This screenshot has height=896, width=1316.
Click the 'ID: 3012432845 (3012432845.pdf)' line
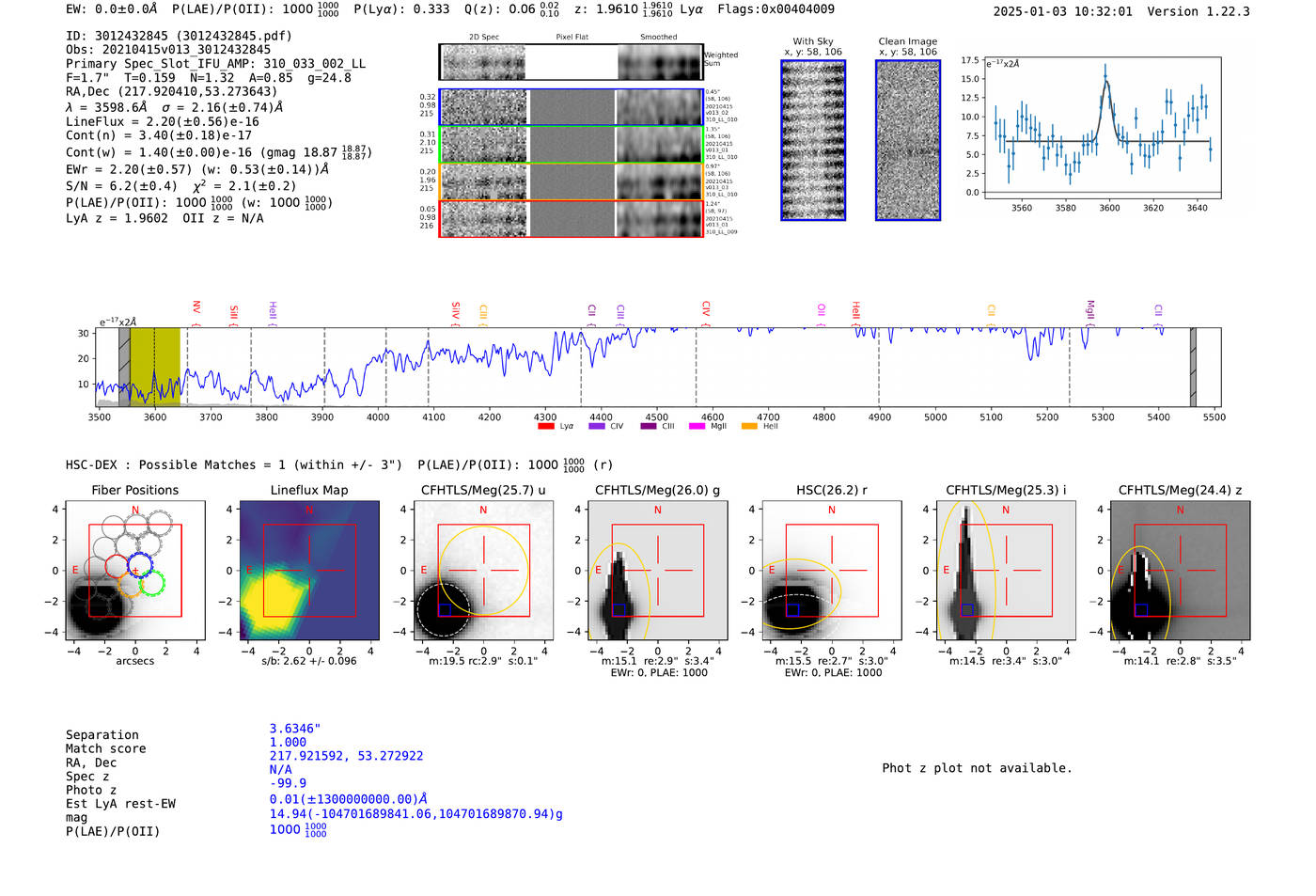click(179, 36)
